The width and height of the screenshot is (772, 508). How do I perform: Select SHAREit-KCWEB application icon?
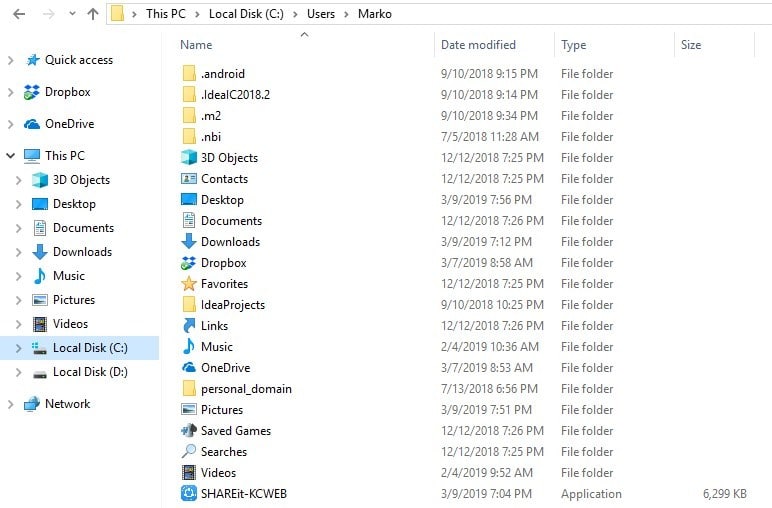click(189, 493)
